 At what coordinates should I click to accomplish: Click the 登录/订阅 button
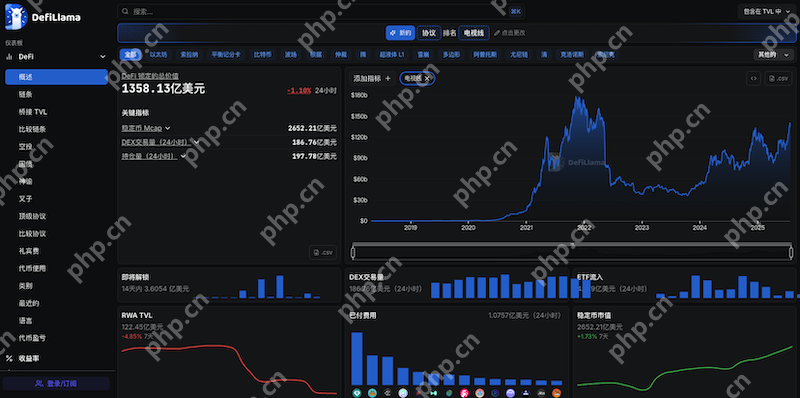tap(56, 383)
